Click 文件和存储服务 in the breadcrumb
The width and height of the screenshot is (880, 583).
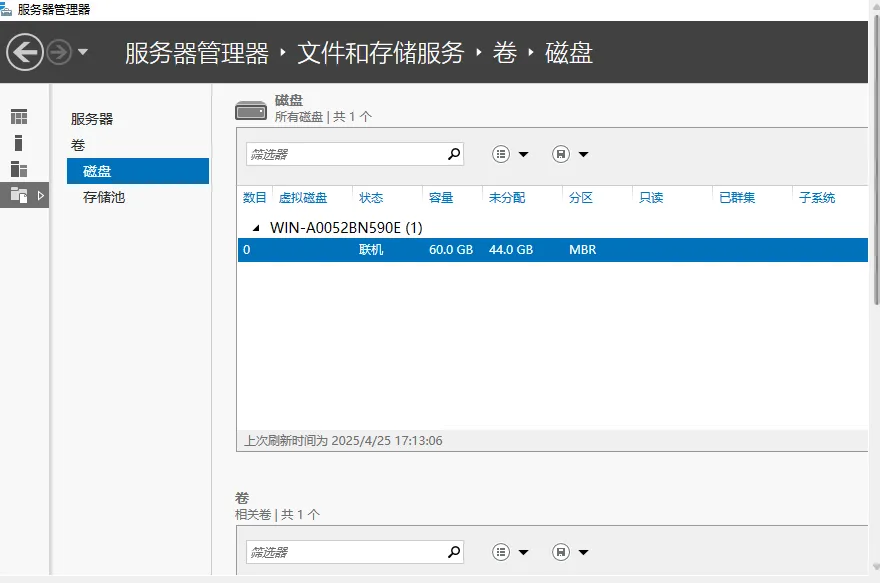(x=381, y=53)
